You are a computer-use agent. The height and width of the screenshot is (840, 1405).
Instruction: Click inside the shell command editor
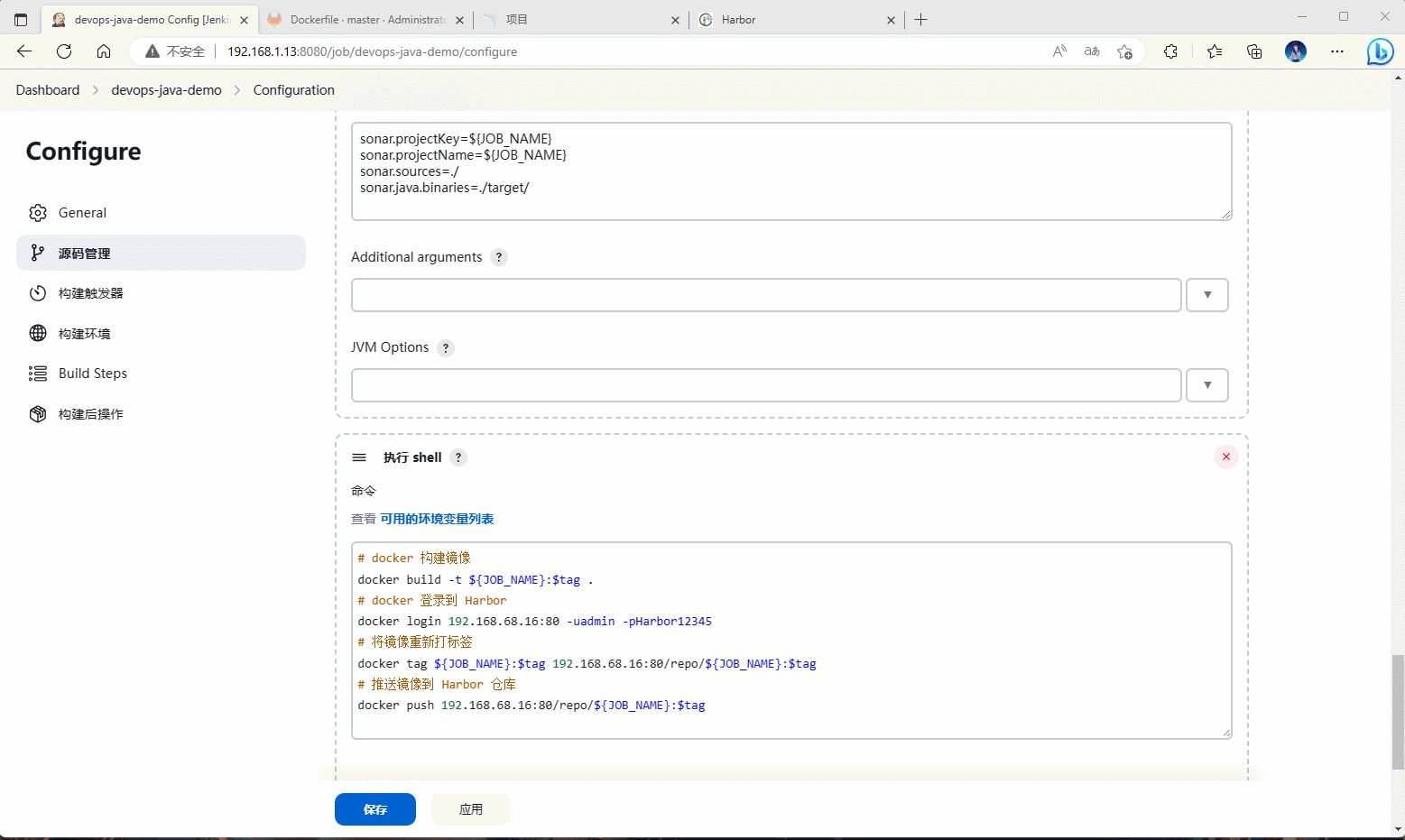click(x=791, y=641)
